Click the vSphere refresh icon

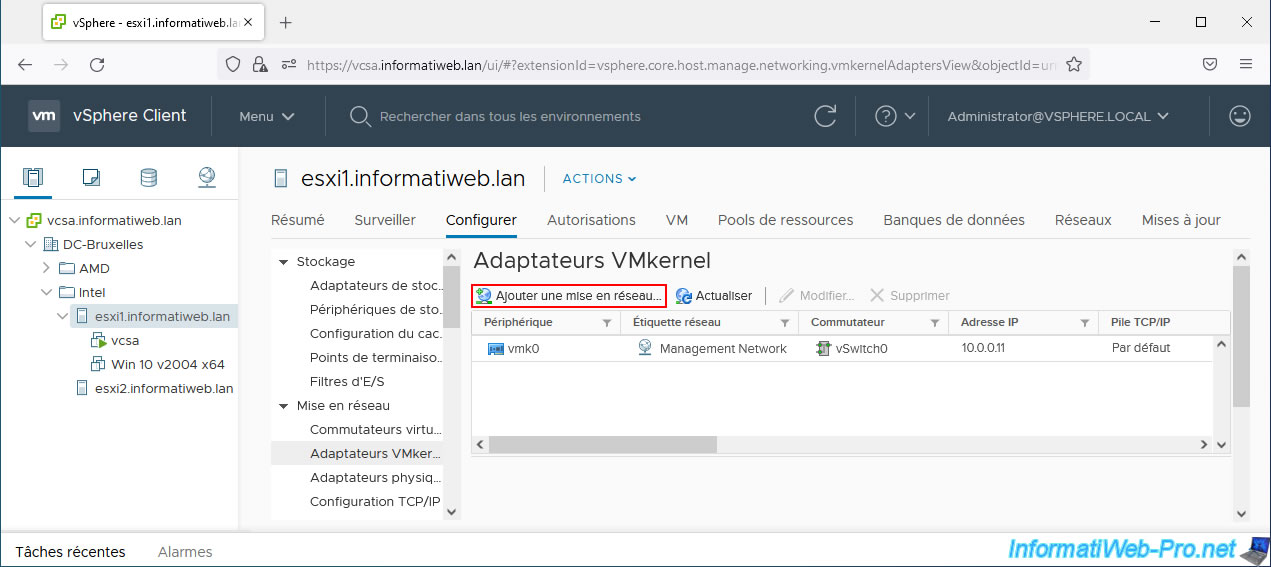point(825,116)
